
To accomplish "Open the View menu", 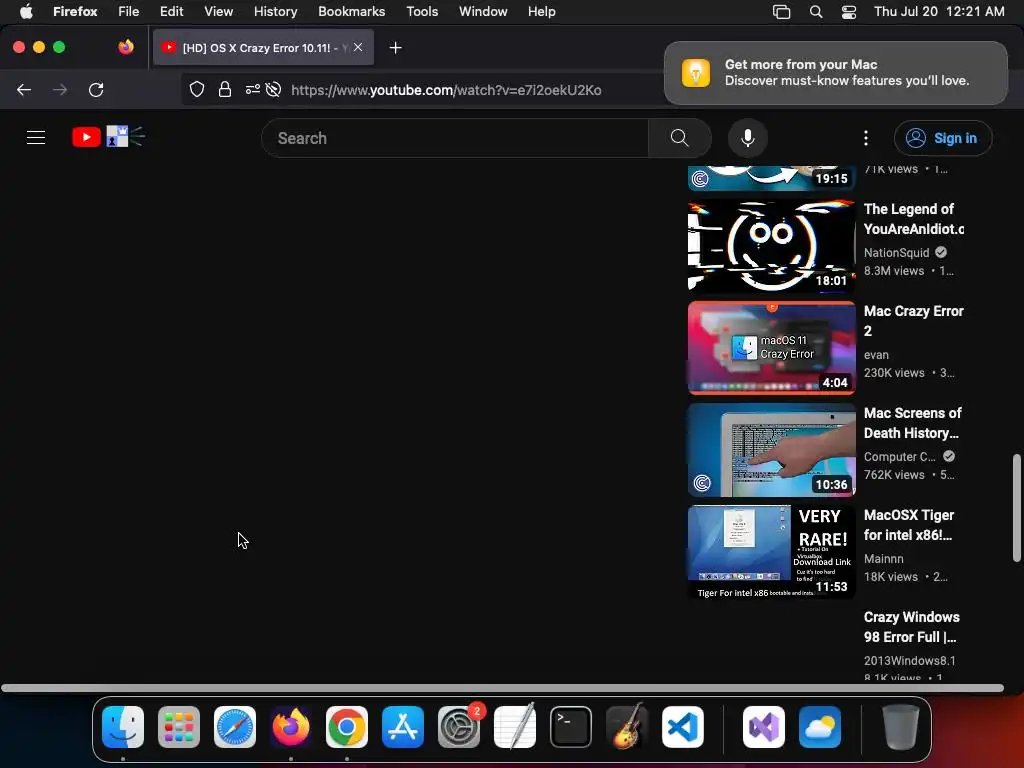I will pyautogui.click(x=218, y=11).
